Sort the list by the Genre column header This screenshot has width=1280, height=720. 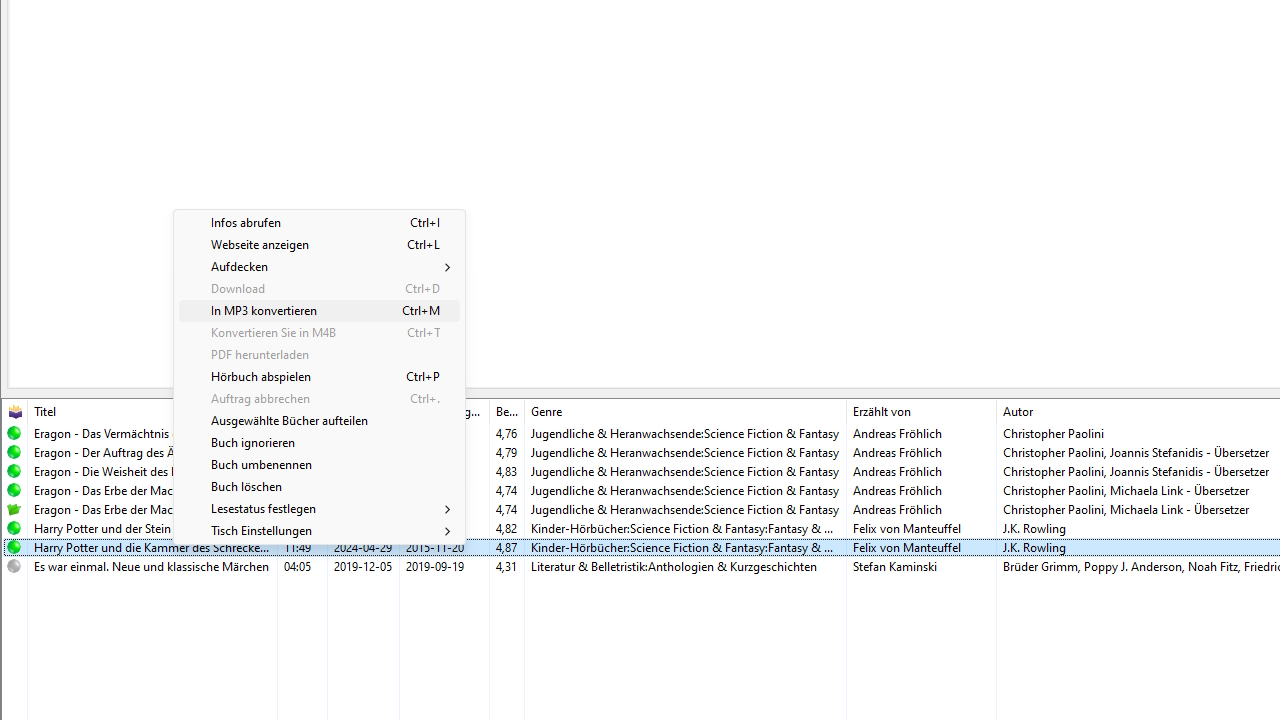(x=546, y=411)
